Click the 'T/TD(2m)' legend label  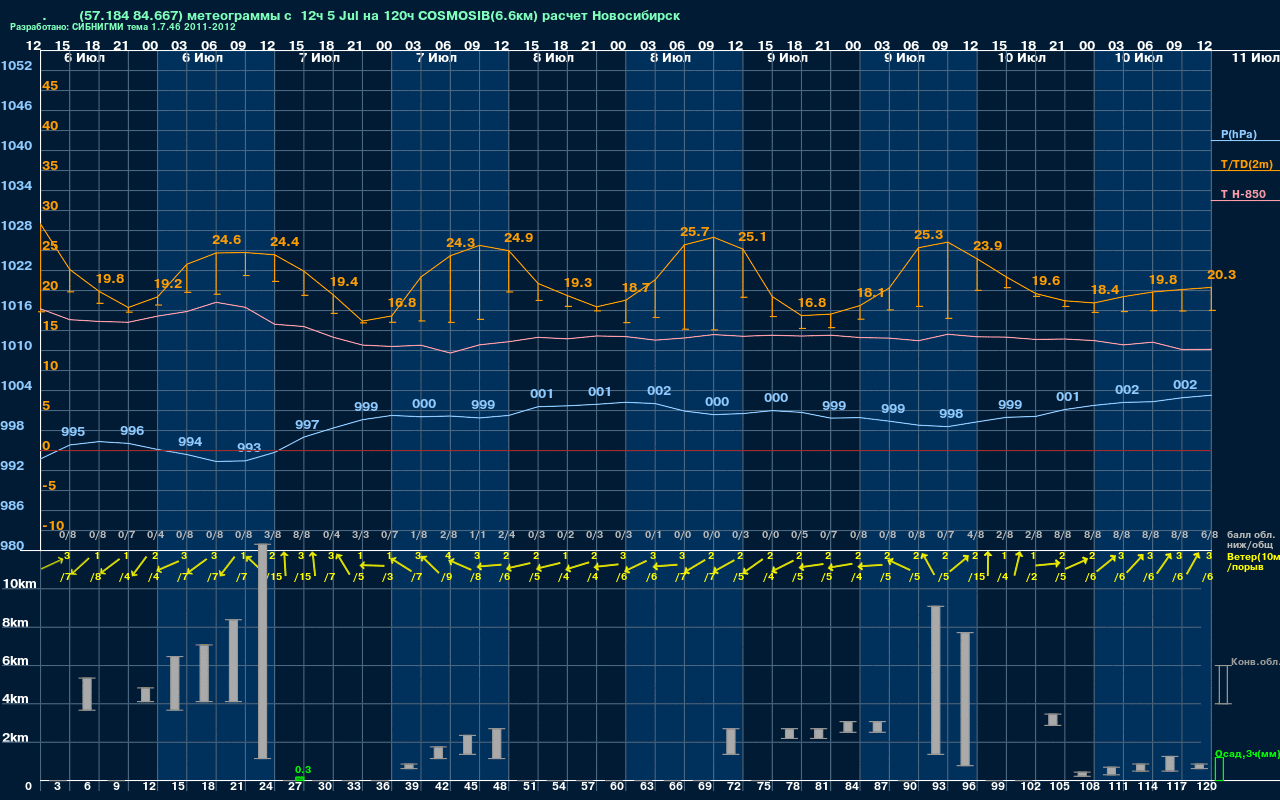click(1245, 164)
